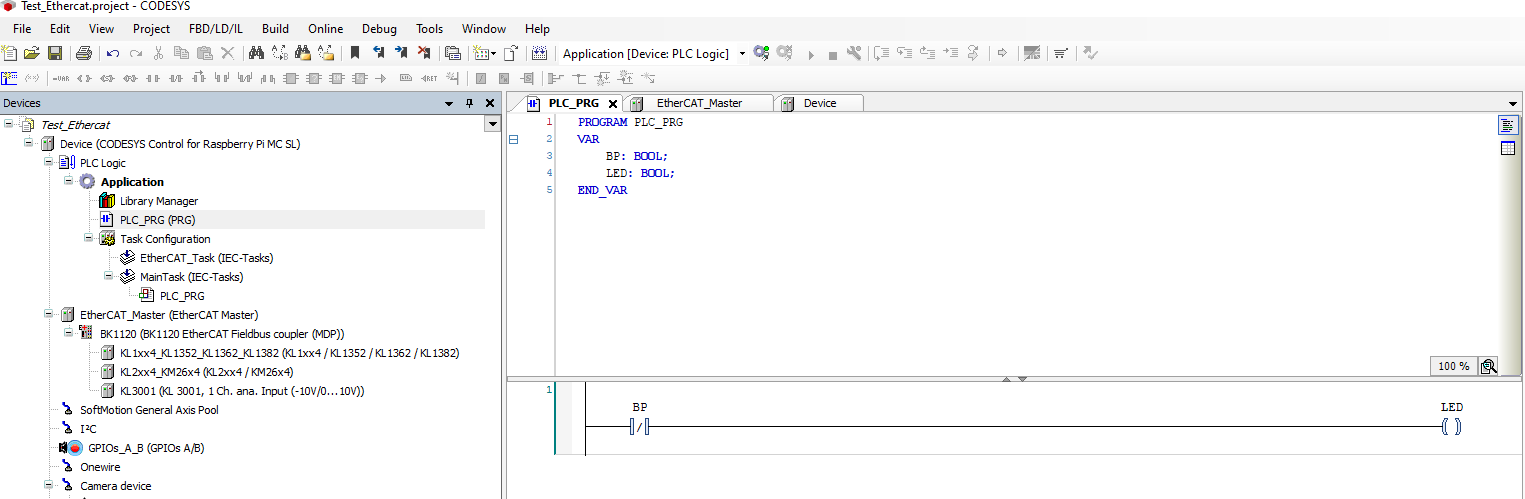Click the Open project folder icon
1525x499 pixels.
(32, 53)
